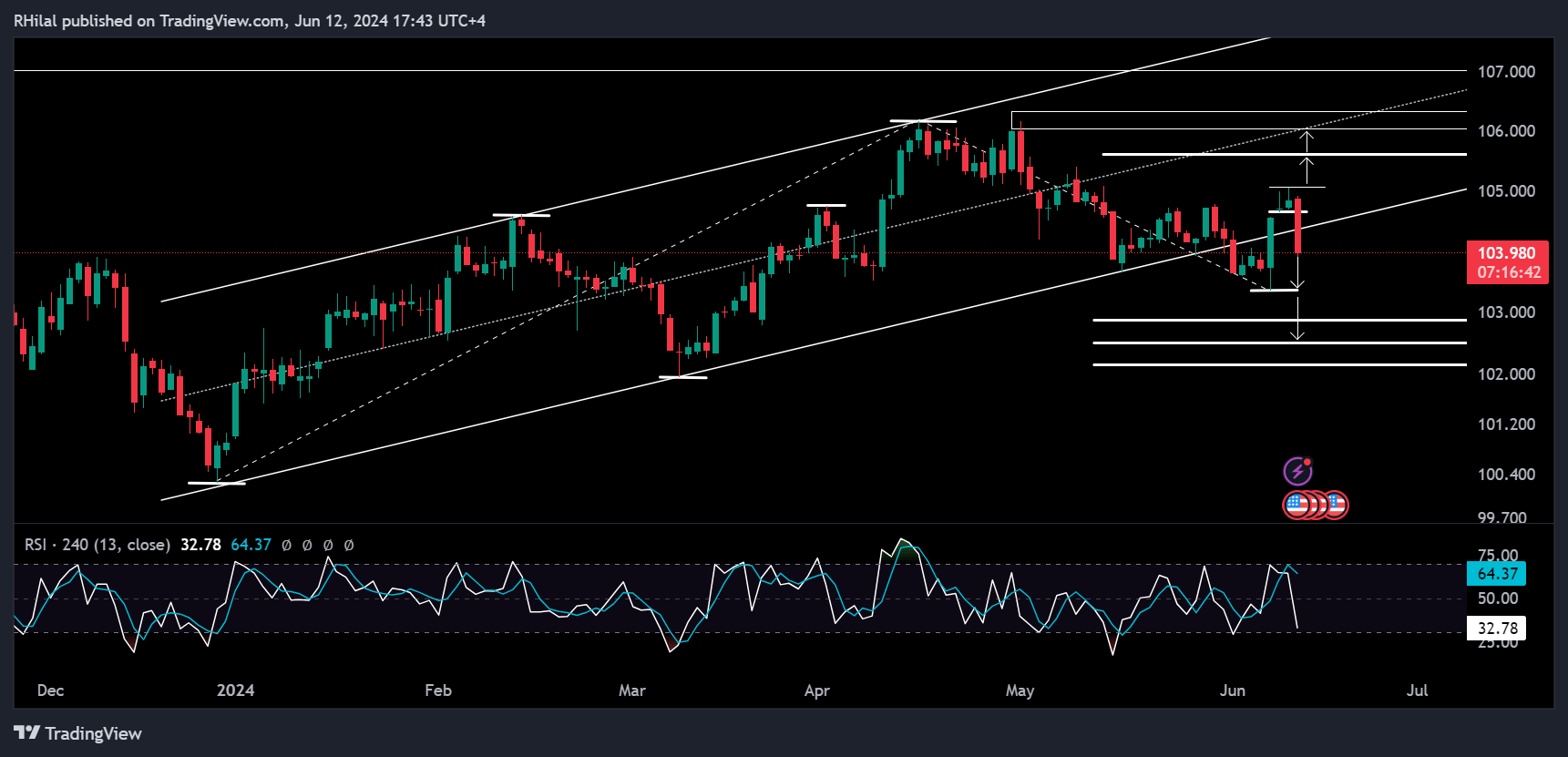1568x757 pixels.
Task: Click the 2024 label on time axis
Action: 235,691
